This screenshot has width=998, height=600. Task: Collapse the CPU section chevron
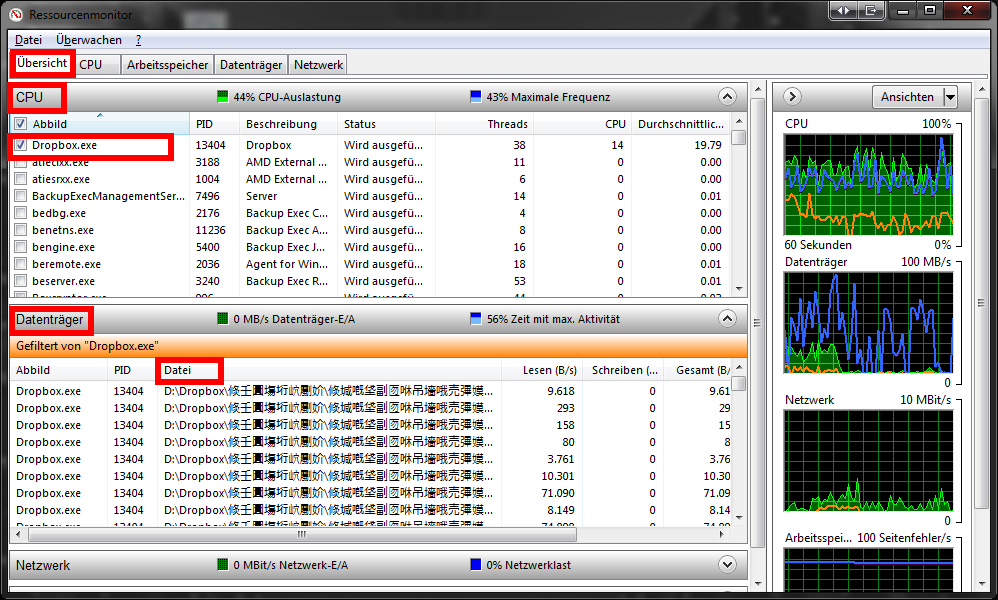(x=727, y=97)
